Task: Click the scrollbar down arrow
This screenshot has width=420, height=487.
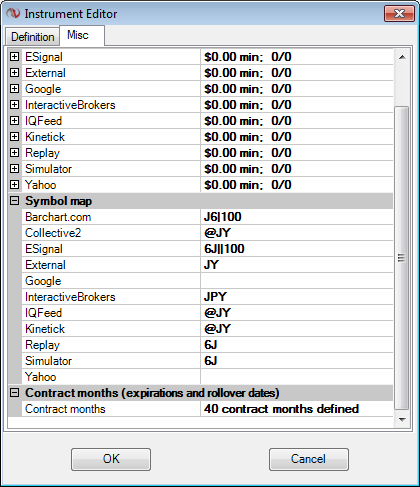Action: [x=402, y=420]
